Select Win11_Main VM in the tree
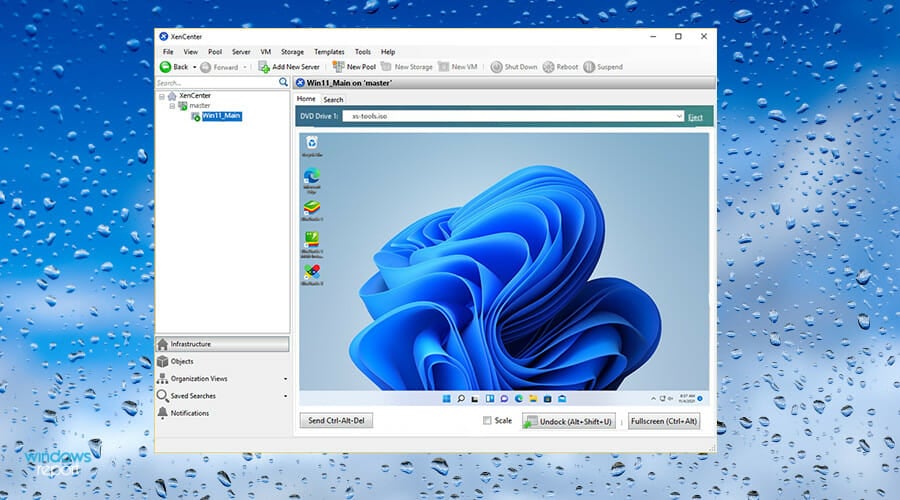Screen dimensions: 900x500 221,116
